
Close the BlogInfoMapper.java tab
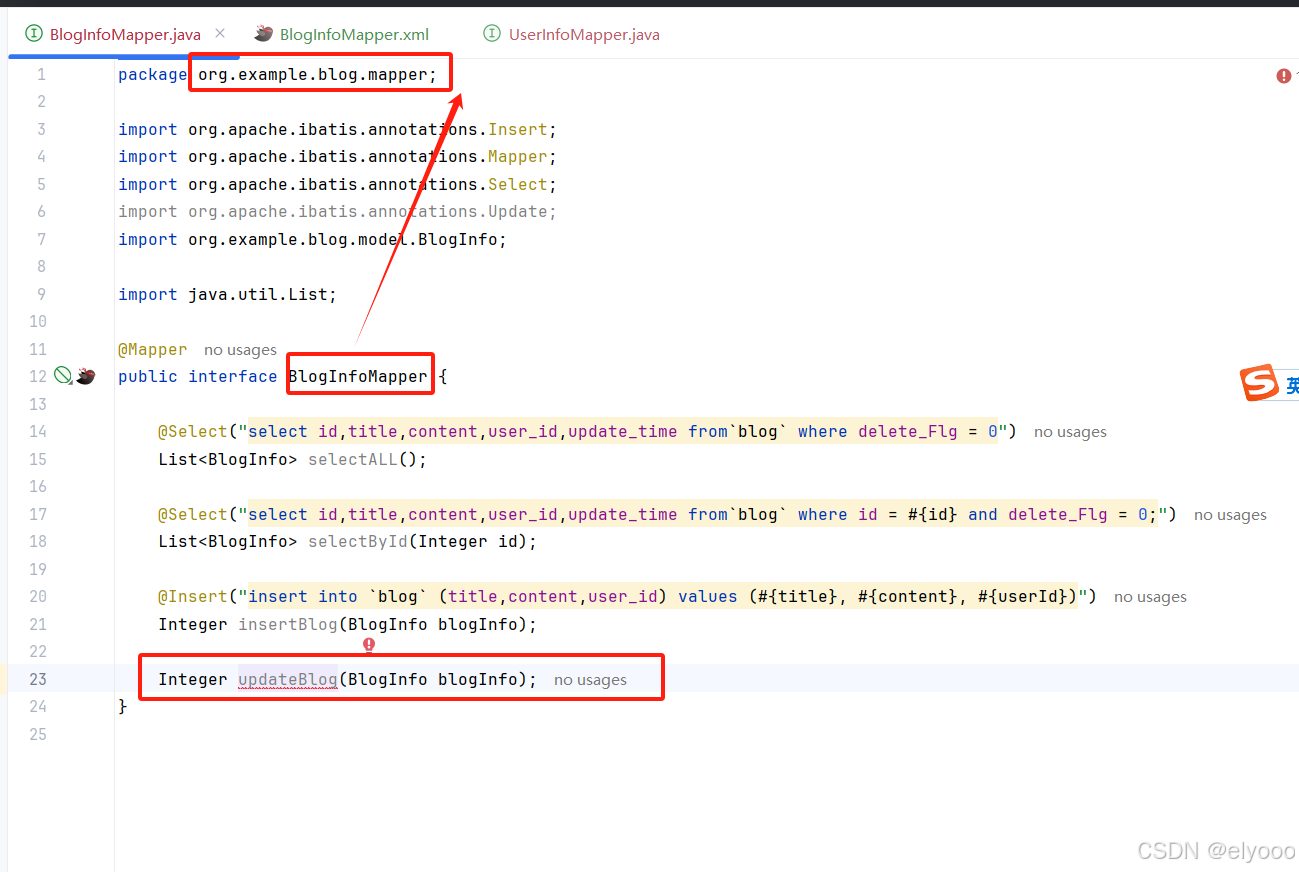tap(218, 32)
